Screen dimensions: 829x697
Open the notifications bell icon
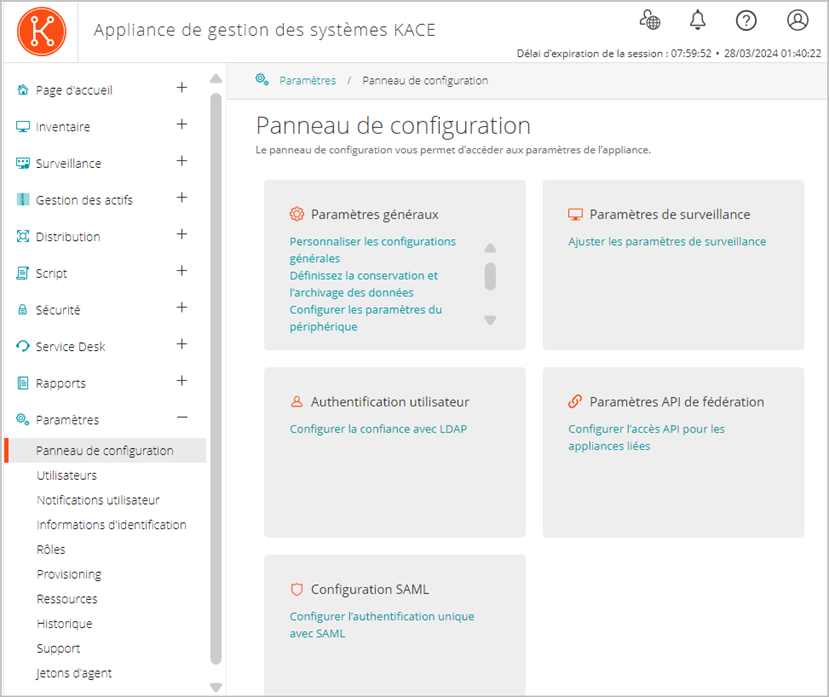[x=698, y=20]
